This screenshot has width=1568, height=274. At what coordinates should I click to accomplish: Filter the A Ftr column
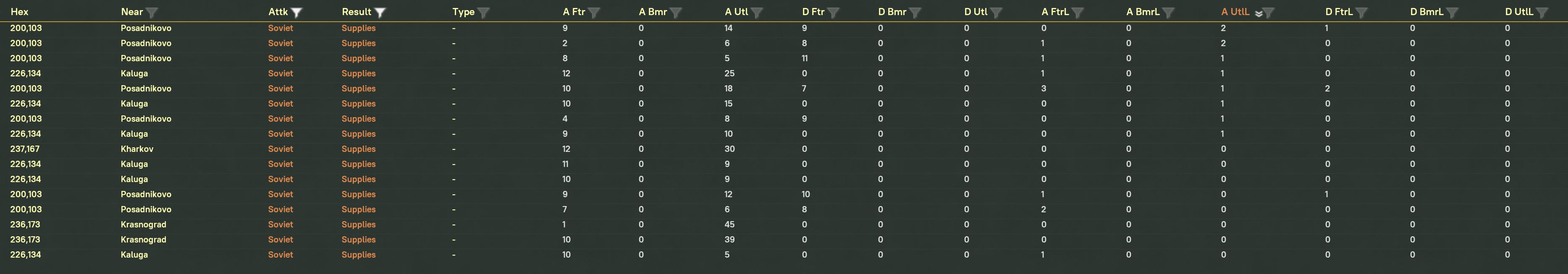click(594, 12)
